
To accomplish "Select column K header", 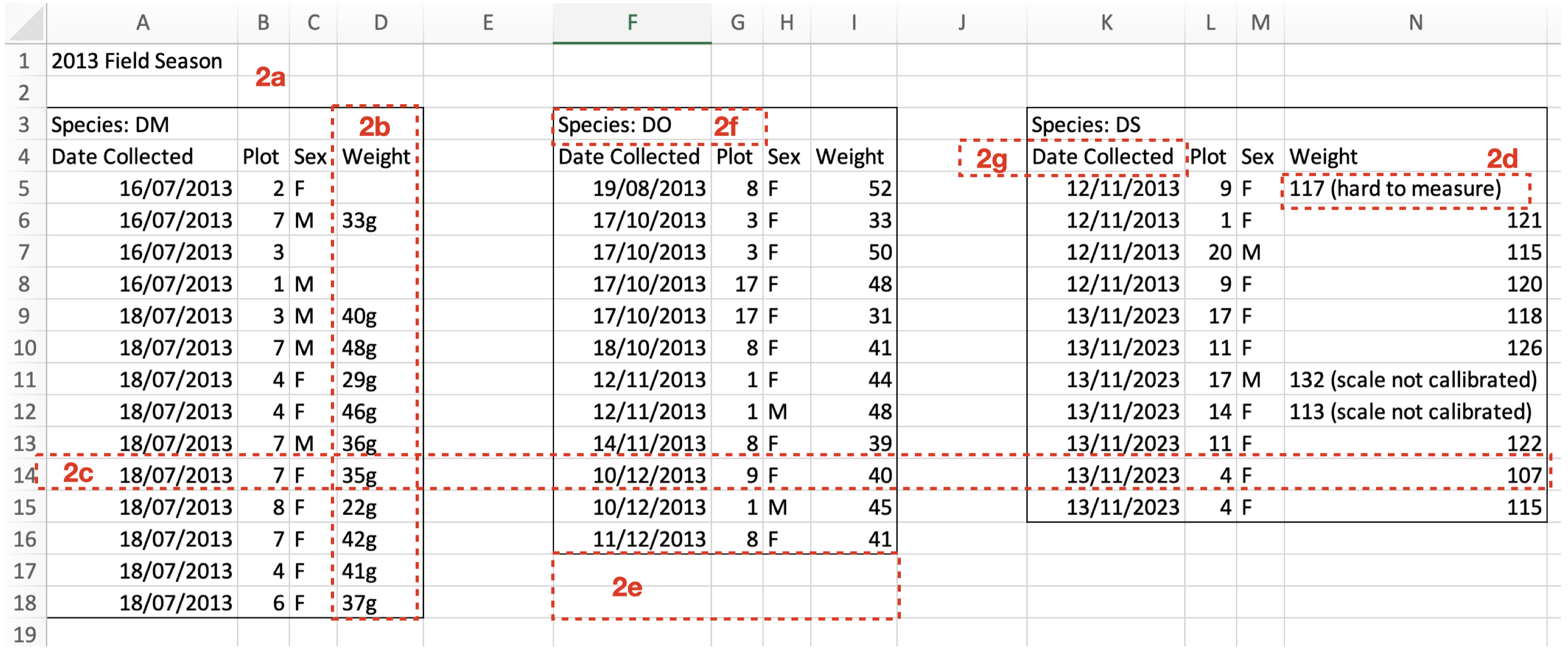I will point(1106,23).
